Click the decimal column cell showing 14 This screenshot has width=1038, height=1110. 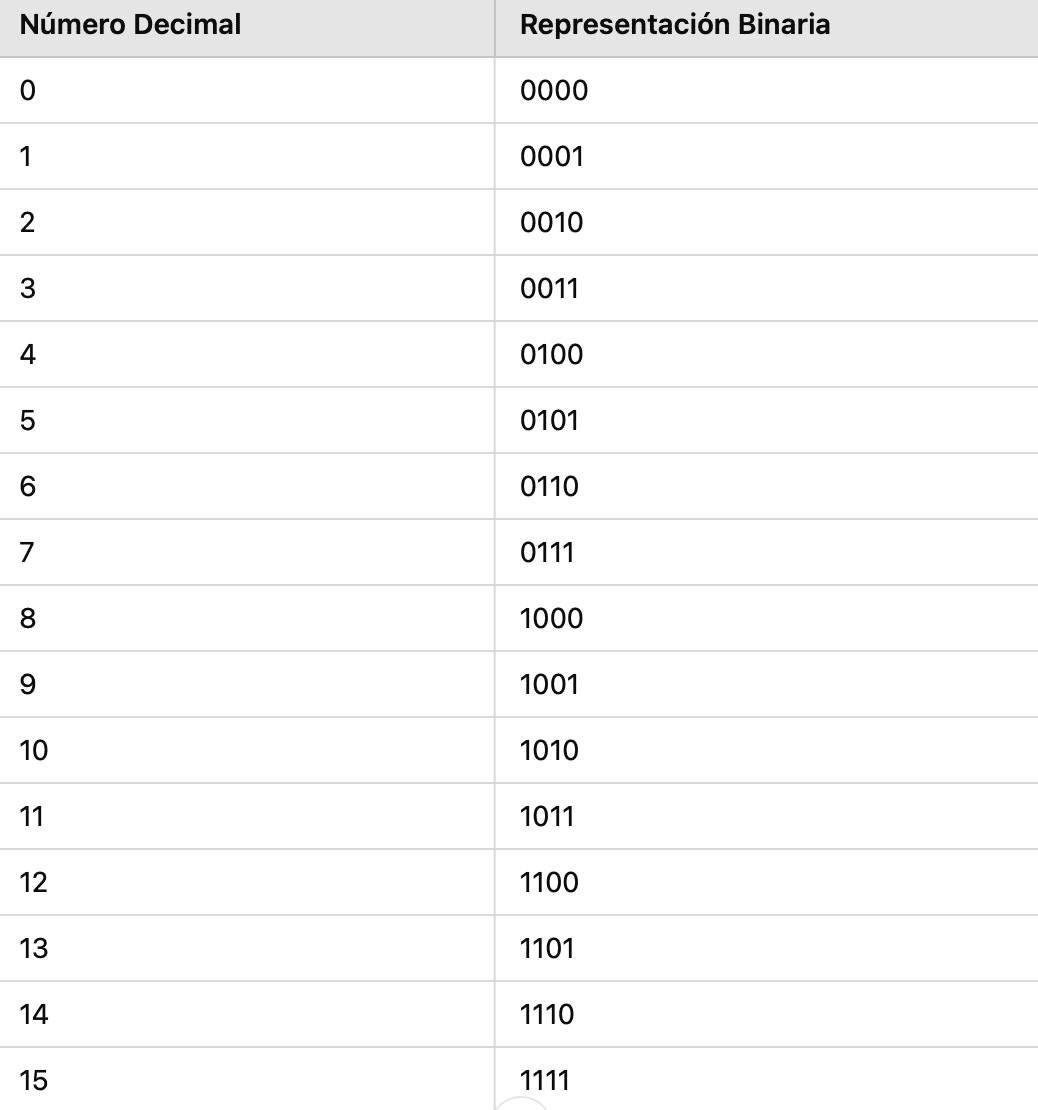[34, 1015]
